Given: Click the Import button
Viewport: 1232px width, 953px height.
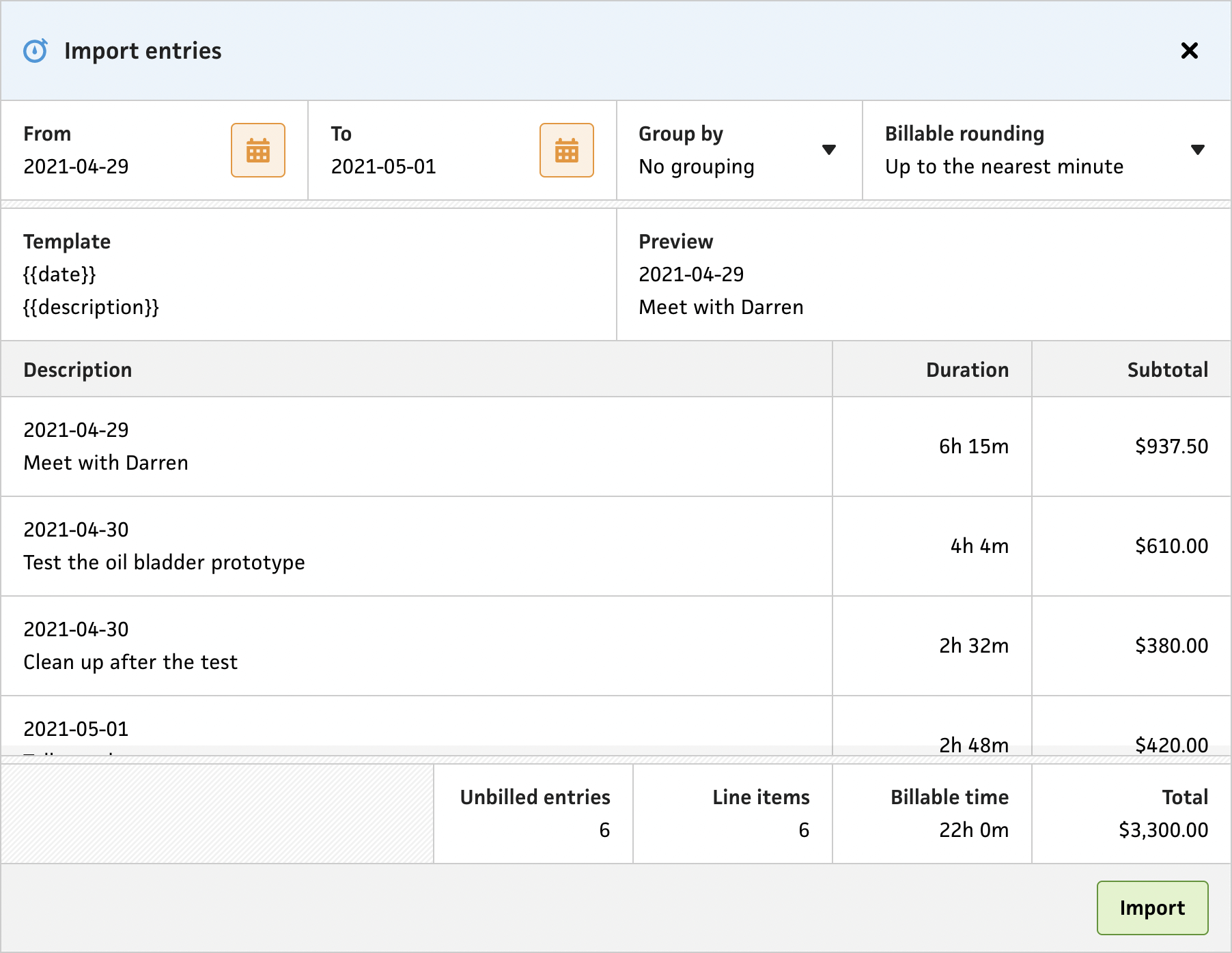Looking at the screenshot, I should coord(1151,907).
